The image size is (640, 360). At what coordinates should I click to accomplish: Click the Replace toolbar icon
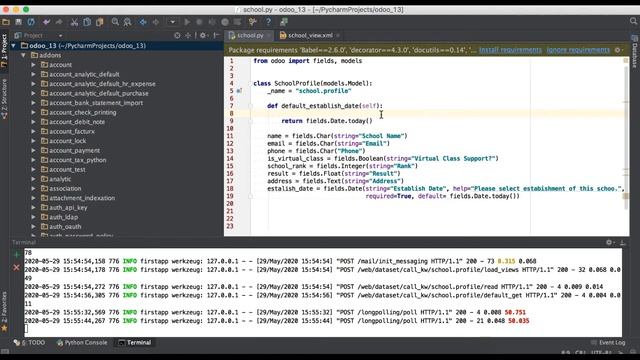[x=127, y=22]
